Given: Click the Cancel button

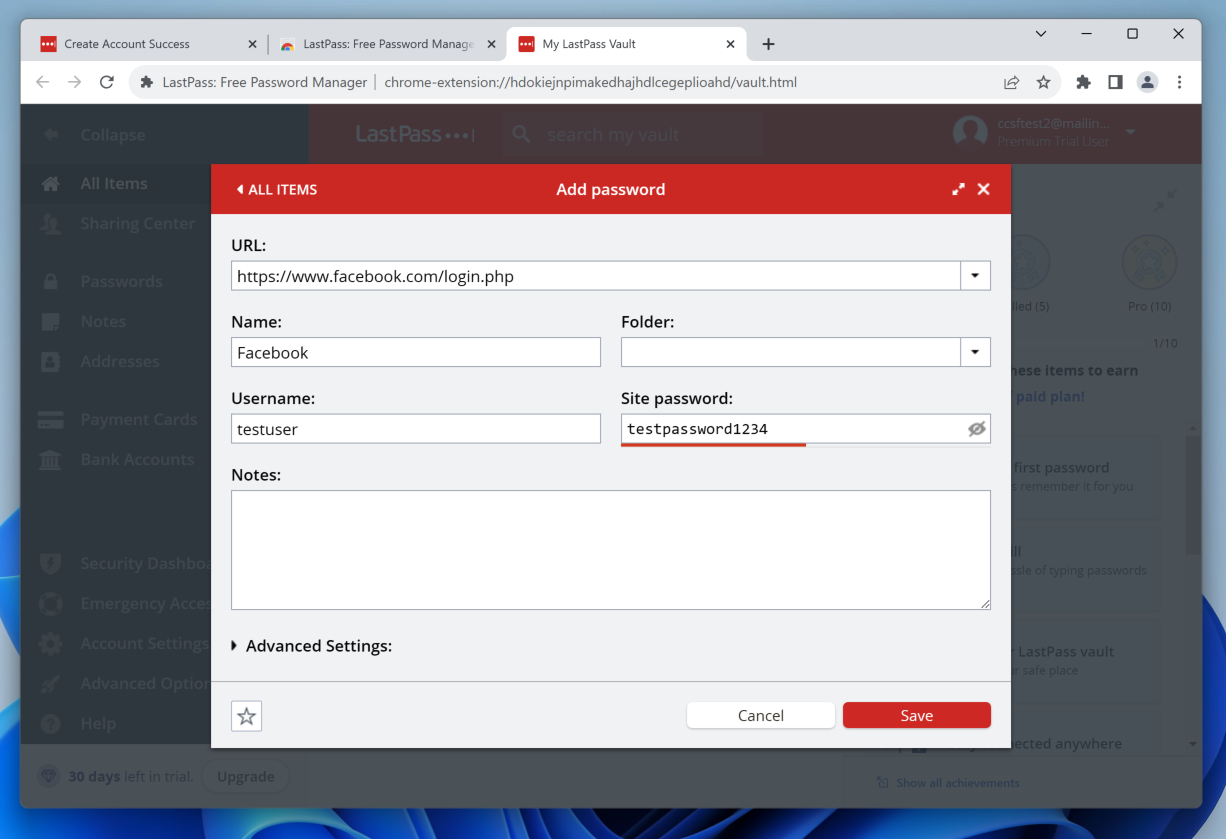Looking at the screenshot, I should point(761,715).
